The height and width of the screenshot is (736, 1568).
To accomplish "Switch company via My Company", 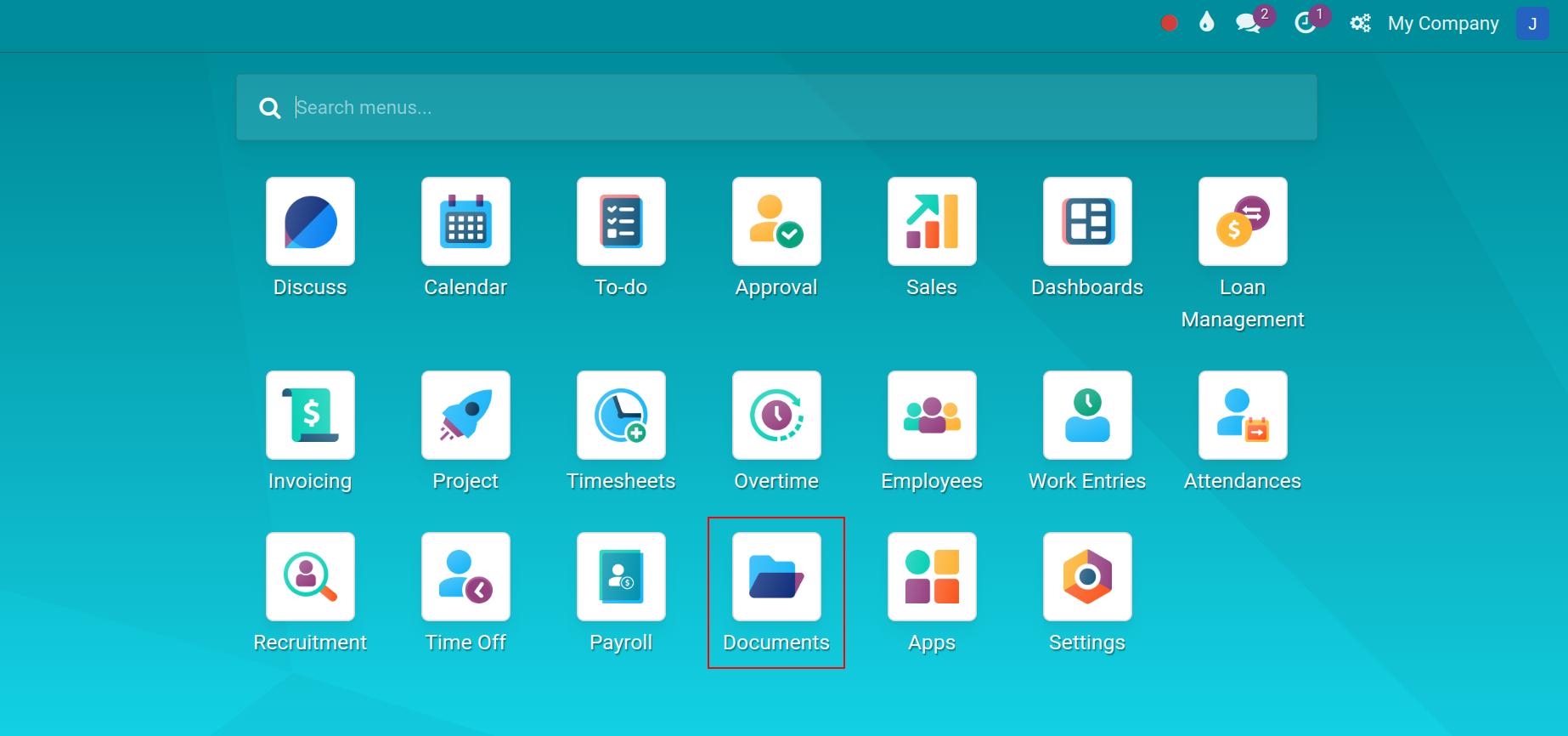I will [1443, 24].
